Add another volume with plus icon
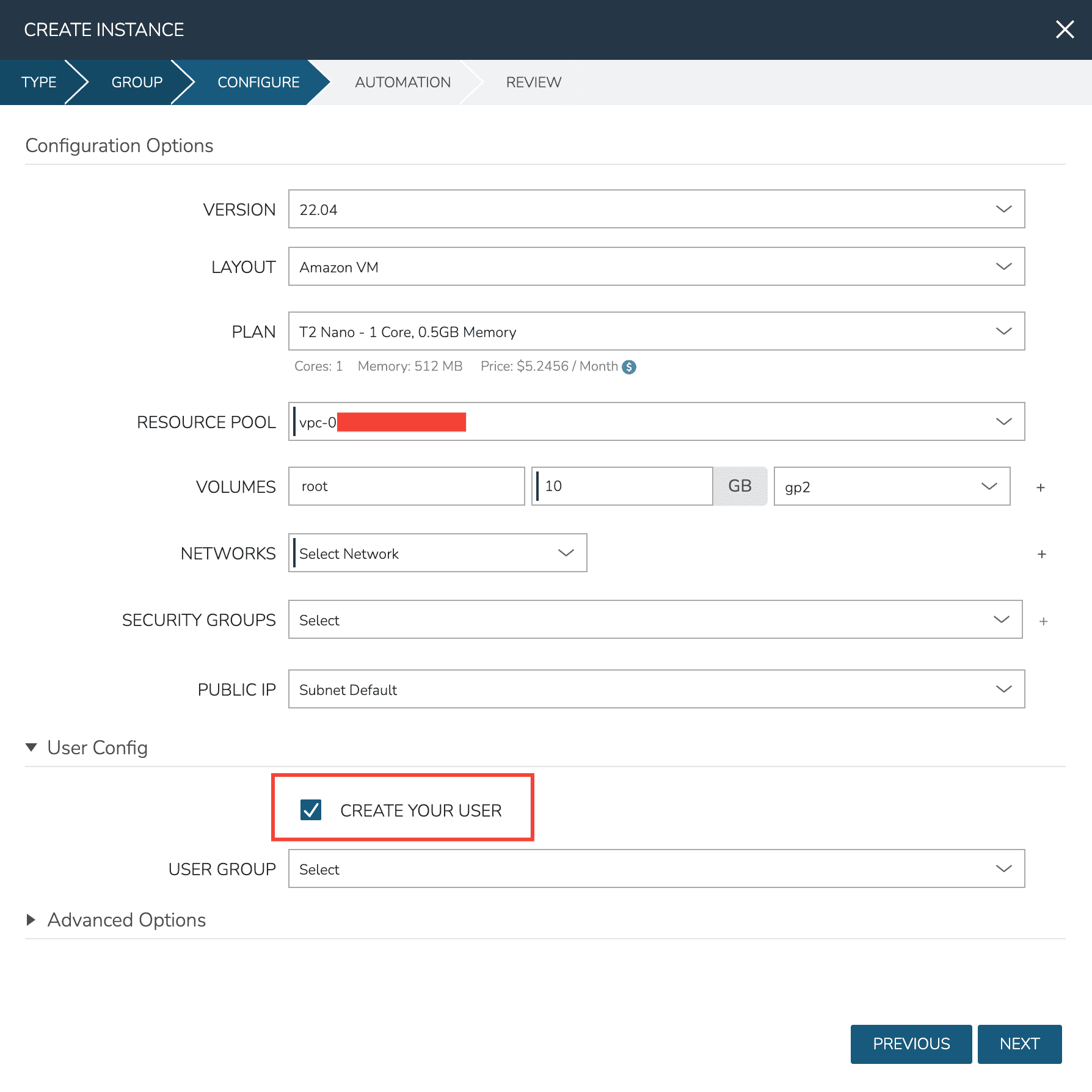The height and width of the screenshot is (1092, 1092). tap(1041, 487)
